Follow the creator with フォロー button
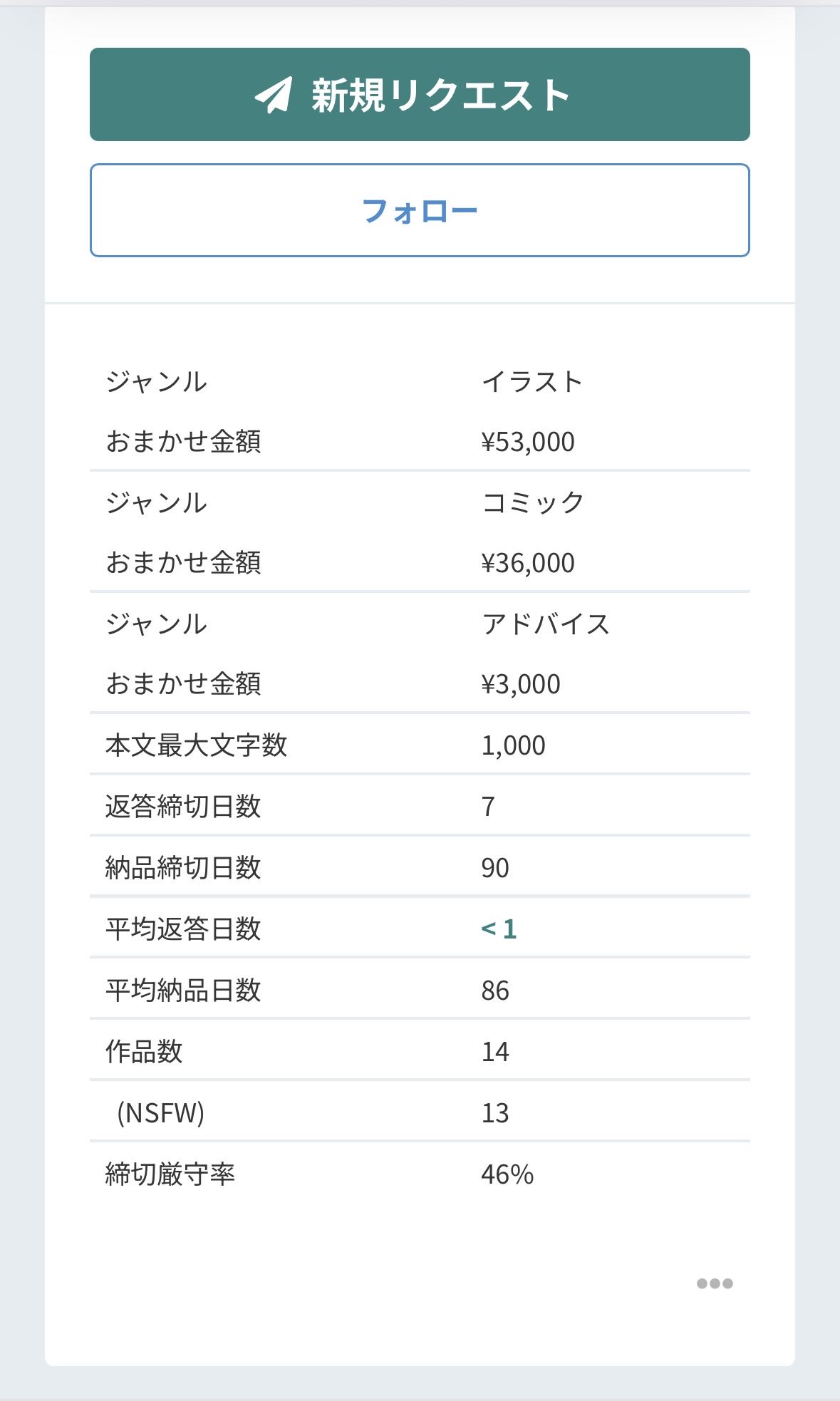840x1401 pixels. pyautogui.click(x=420, y=211)
